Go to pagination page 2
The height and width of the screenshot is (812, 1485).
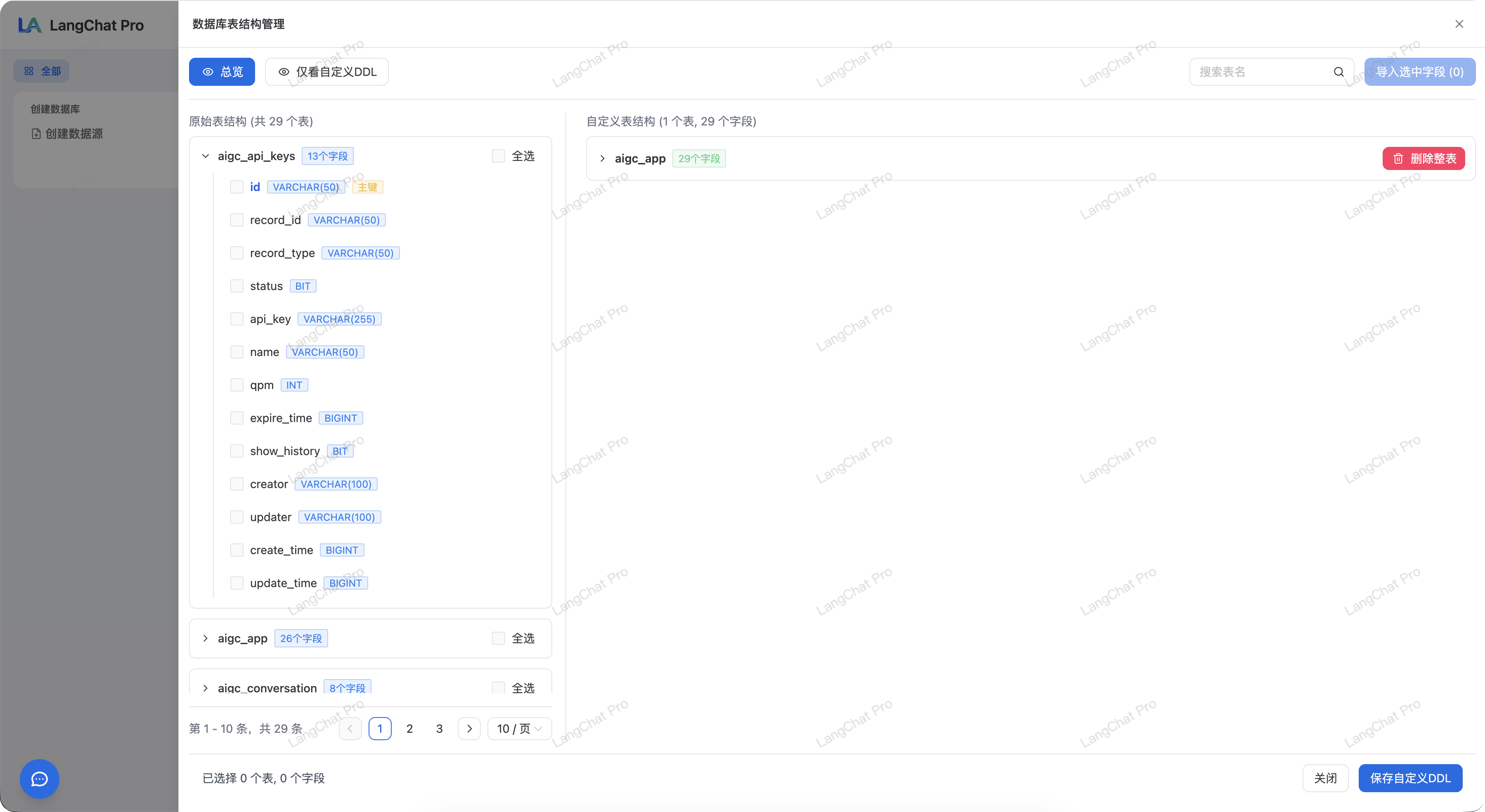[x=409, y=728]
